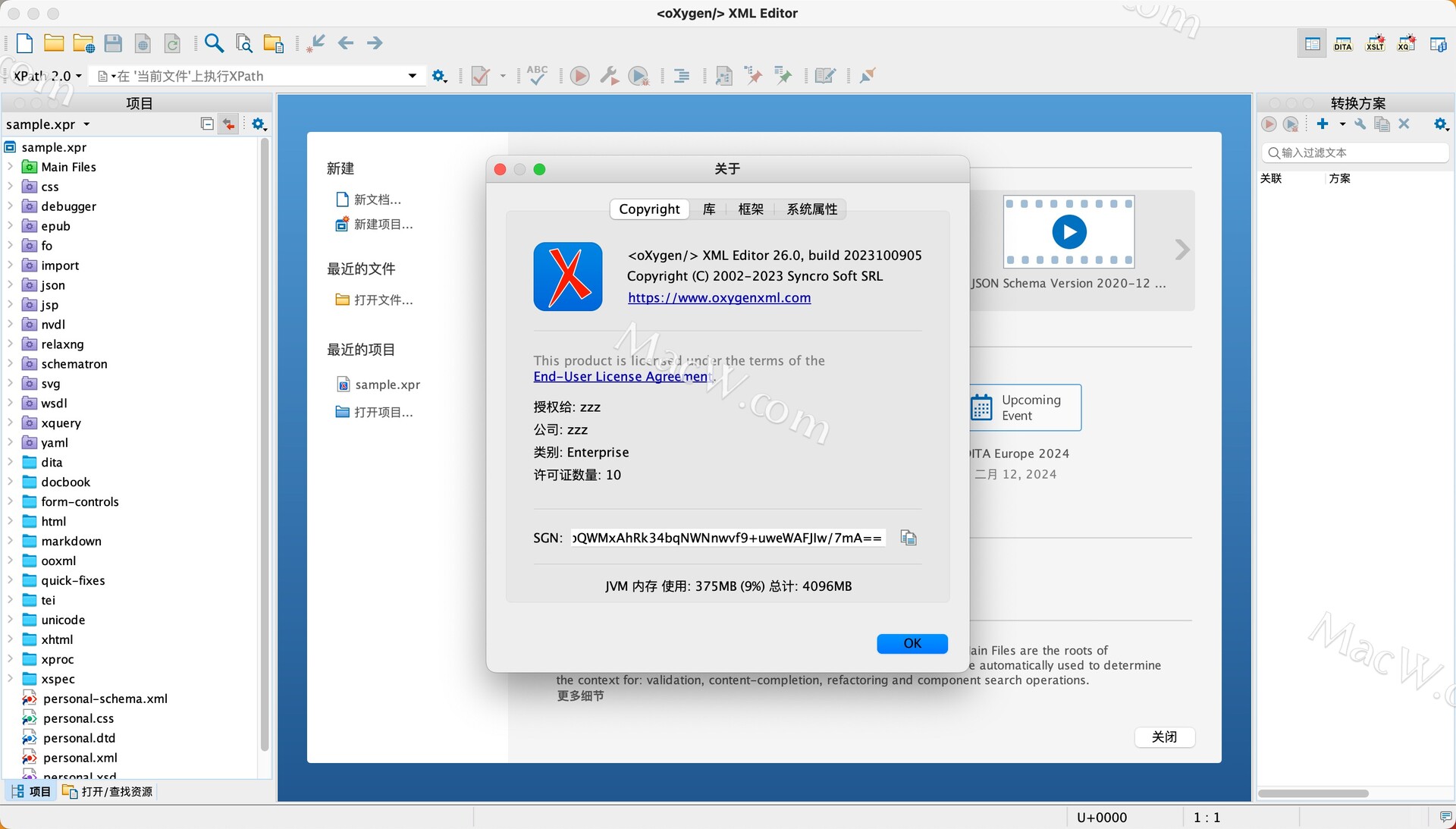Select the 项目 bottom tab

click(x=31, y=791)
